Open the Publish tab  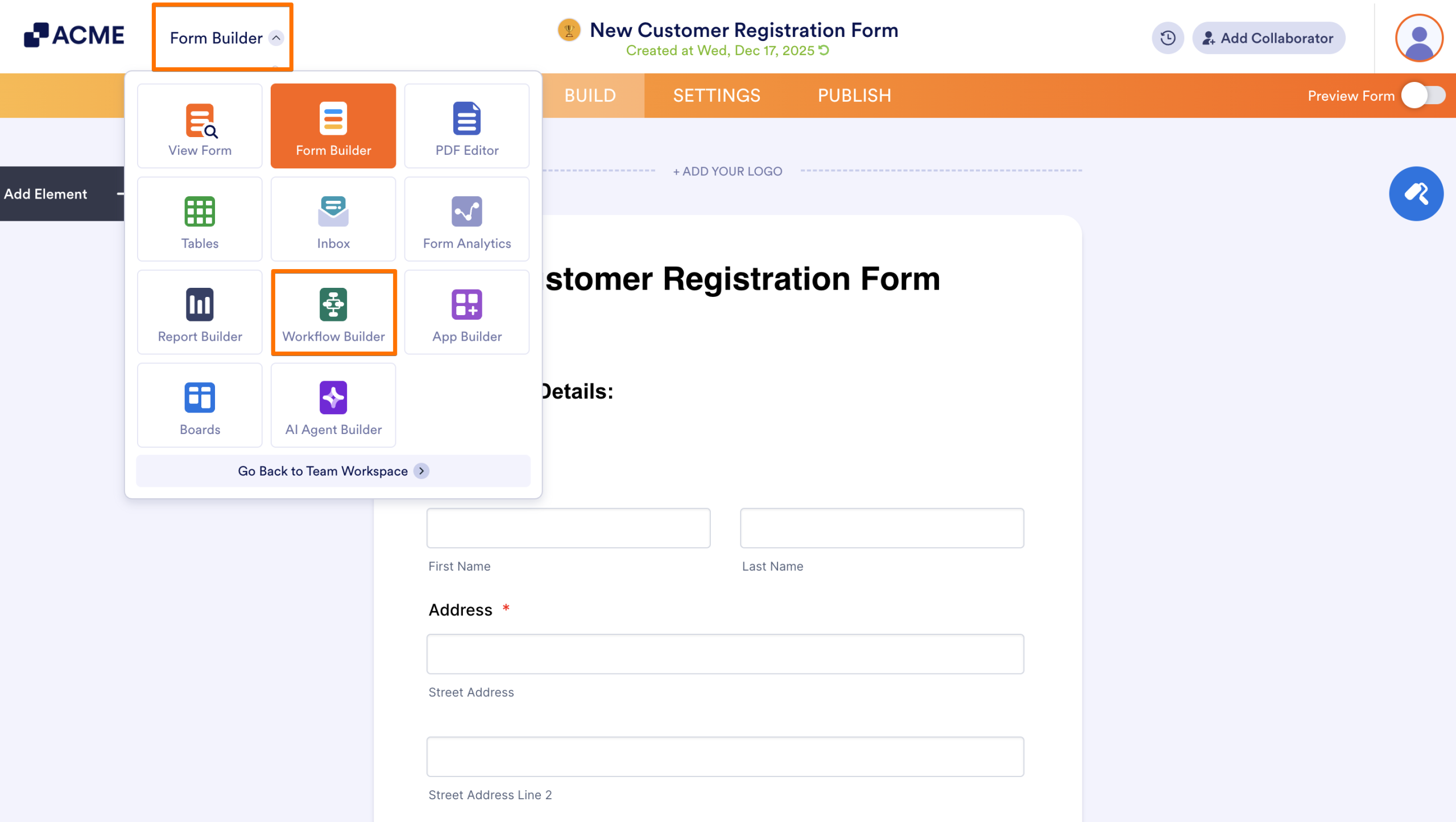(854, 95)
